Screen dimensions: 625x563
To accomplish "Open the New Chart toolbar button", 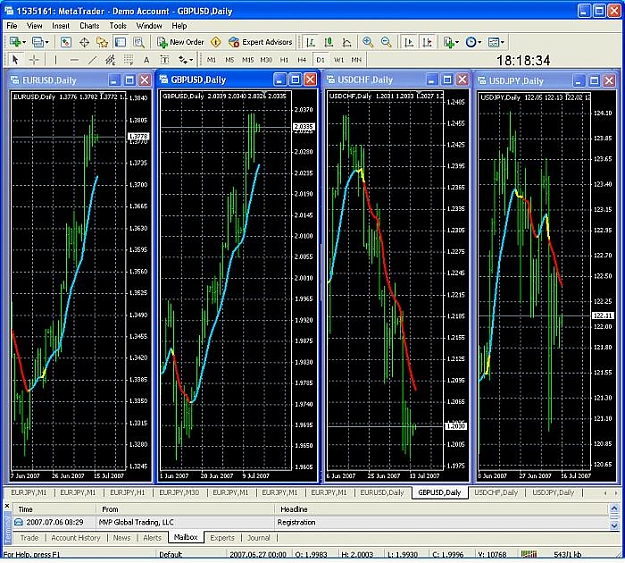I will click(x=15, y=42).
